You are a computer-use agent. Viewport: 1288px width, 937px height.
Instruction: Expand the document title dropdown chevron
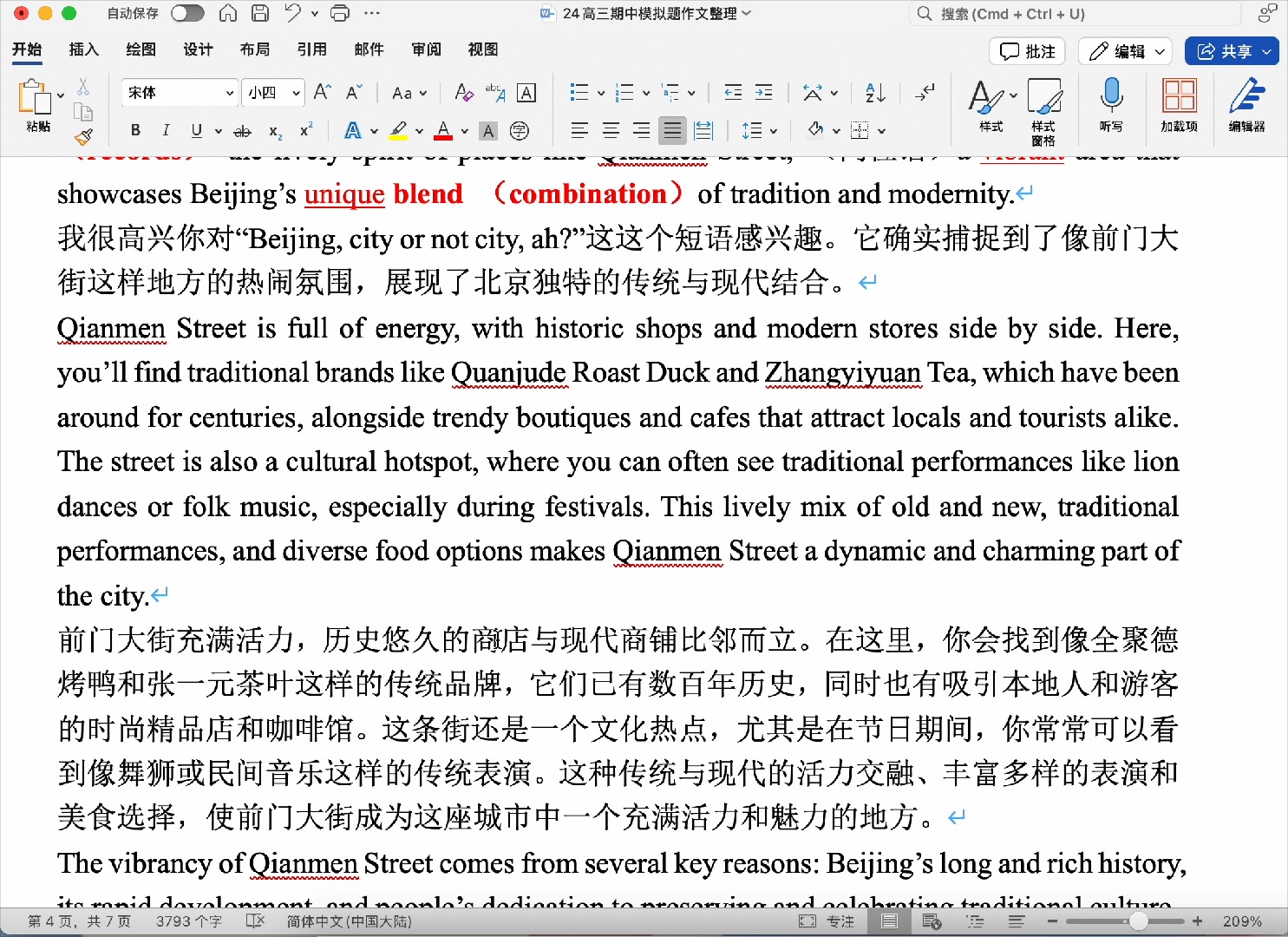[x=747, y=13]
